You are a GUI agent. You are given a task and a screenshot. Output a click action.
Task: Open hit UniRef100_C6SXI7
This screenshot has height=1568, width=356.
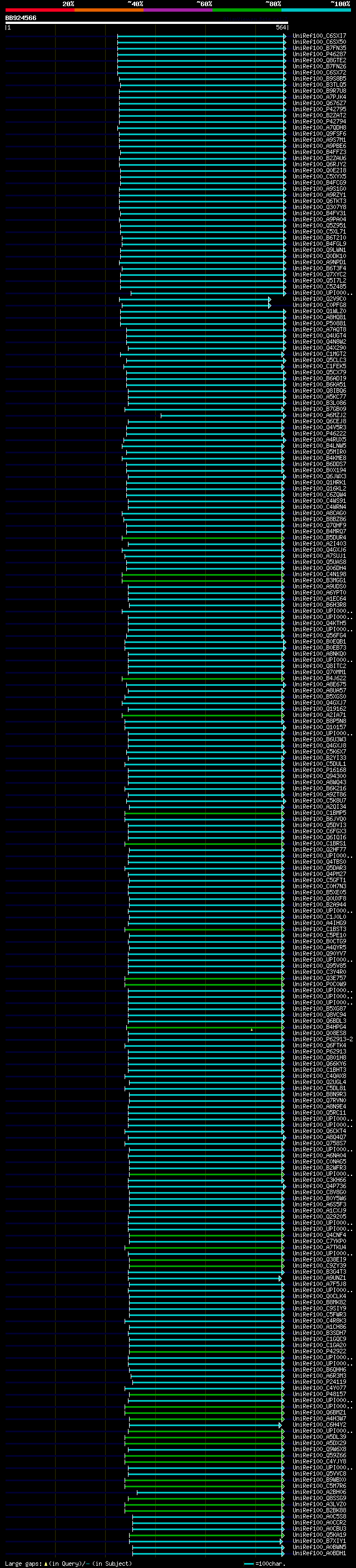pos(319,36)
